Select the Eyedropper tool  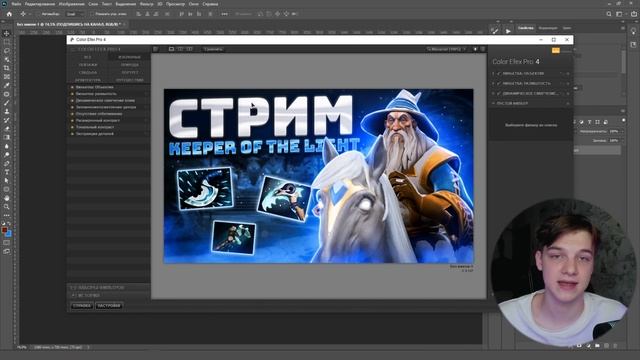(7, 85)
